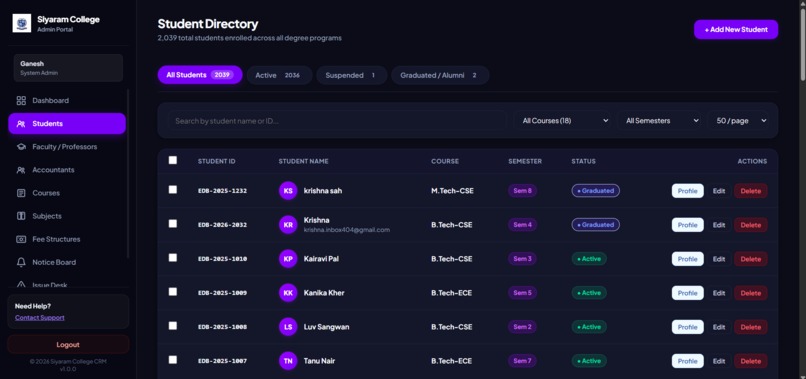
Task: Click the TN avatar for Tanu Nair
Action: (288, 361)
